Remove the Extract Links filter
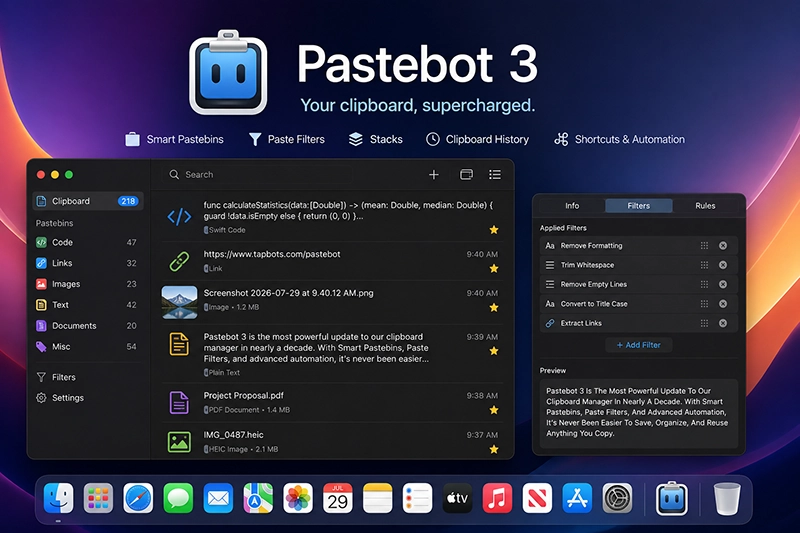This screenshot has height=533, width=800. tap(723, 323)
